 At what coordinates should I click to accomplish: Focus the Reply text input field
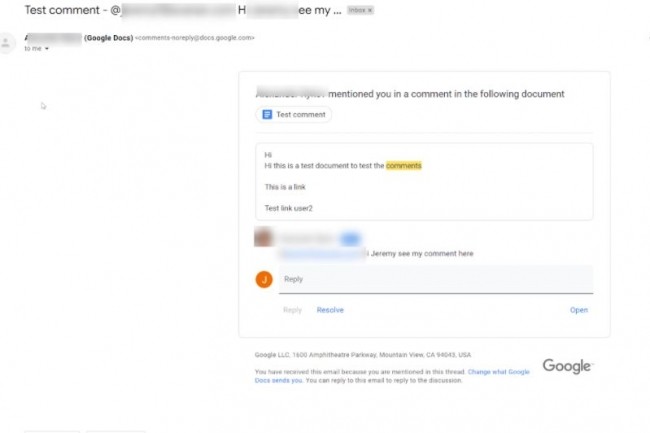point(436,279)
